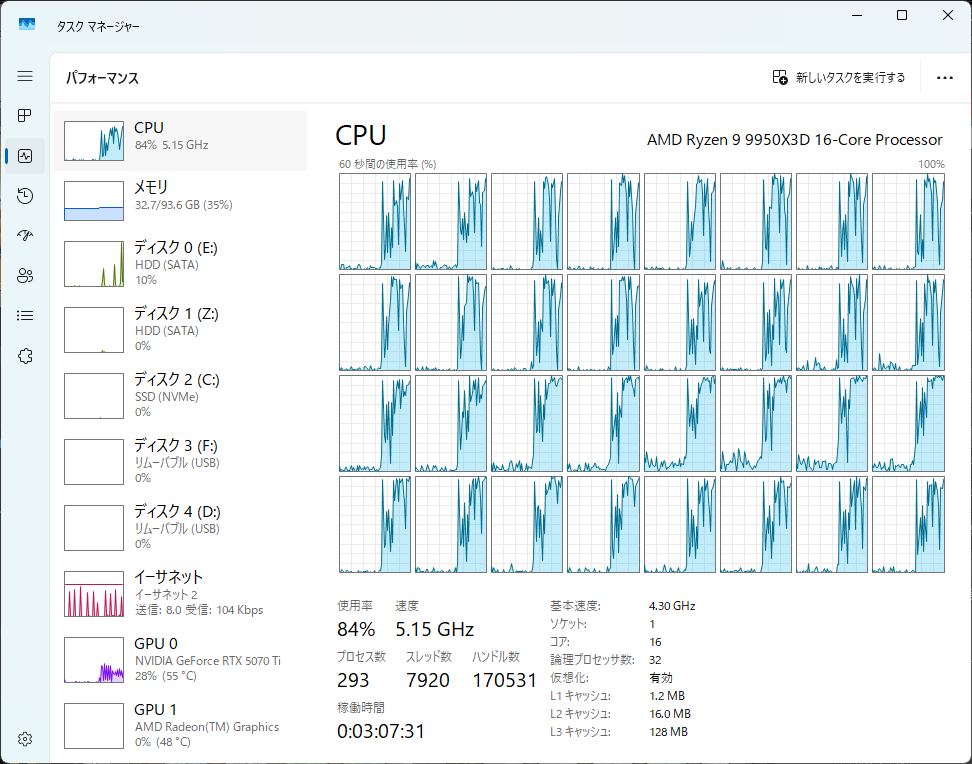Select GPU 1 AMD Radeon entry

(x=180, y=726)
